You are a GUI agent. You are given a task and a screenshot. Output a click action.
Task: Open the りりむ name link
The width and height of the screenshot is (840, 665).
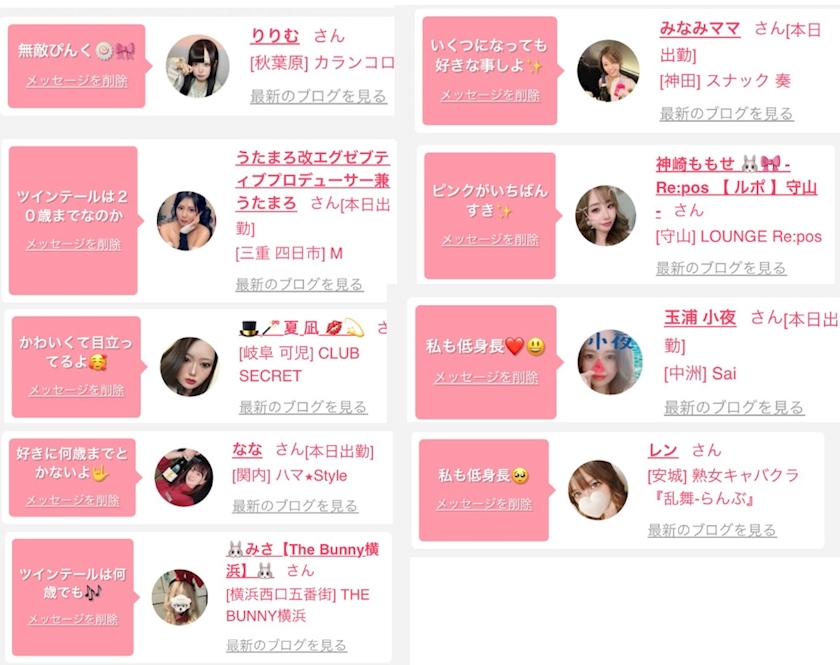(275, 36)
